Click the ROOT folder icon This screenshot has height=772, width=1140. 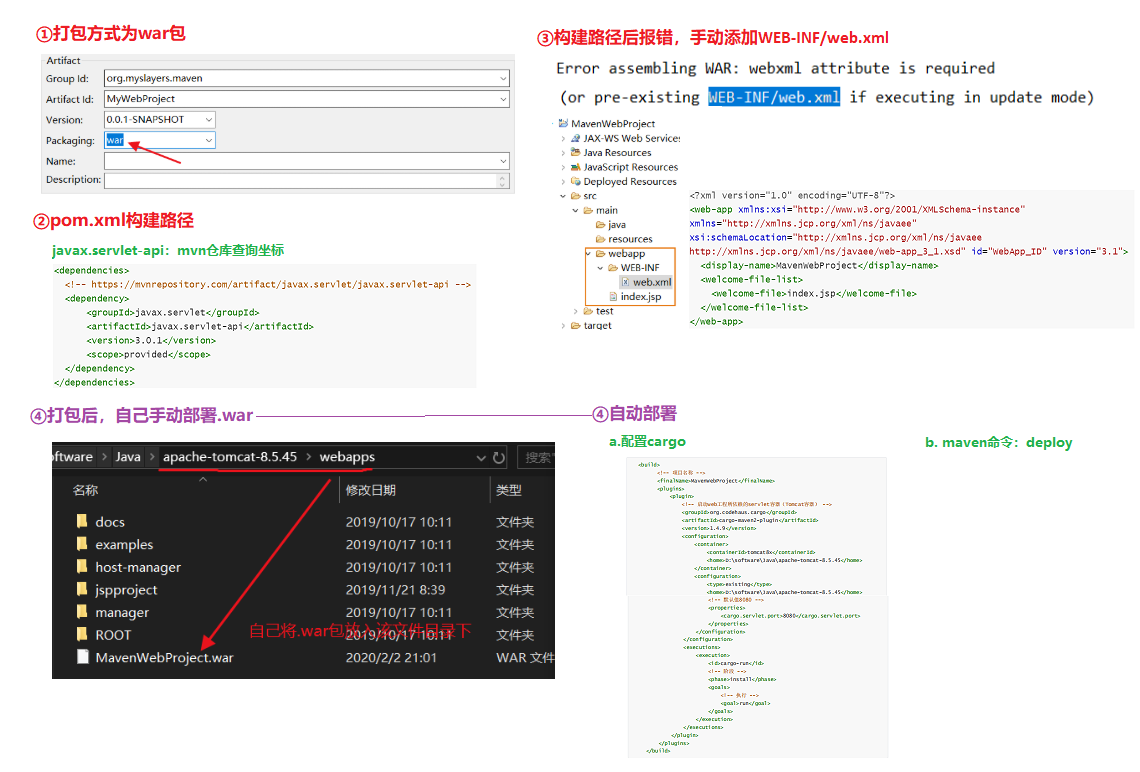(x=82, y=635)
